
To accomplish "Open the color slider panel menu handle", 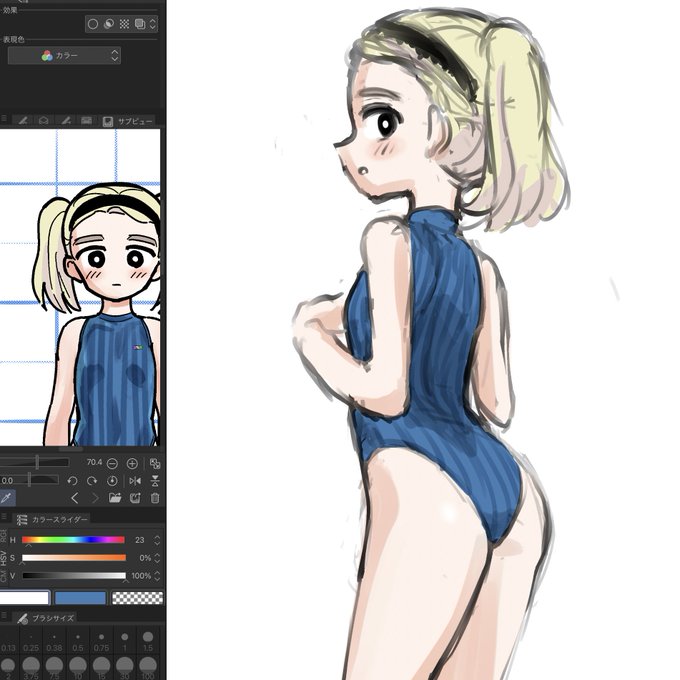I will (x=3, y=517).
